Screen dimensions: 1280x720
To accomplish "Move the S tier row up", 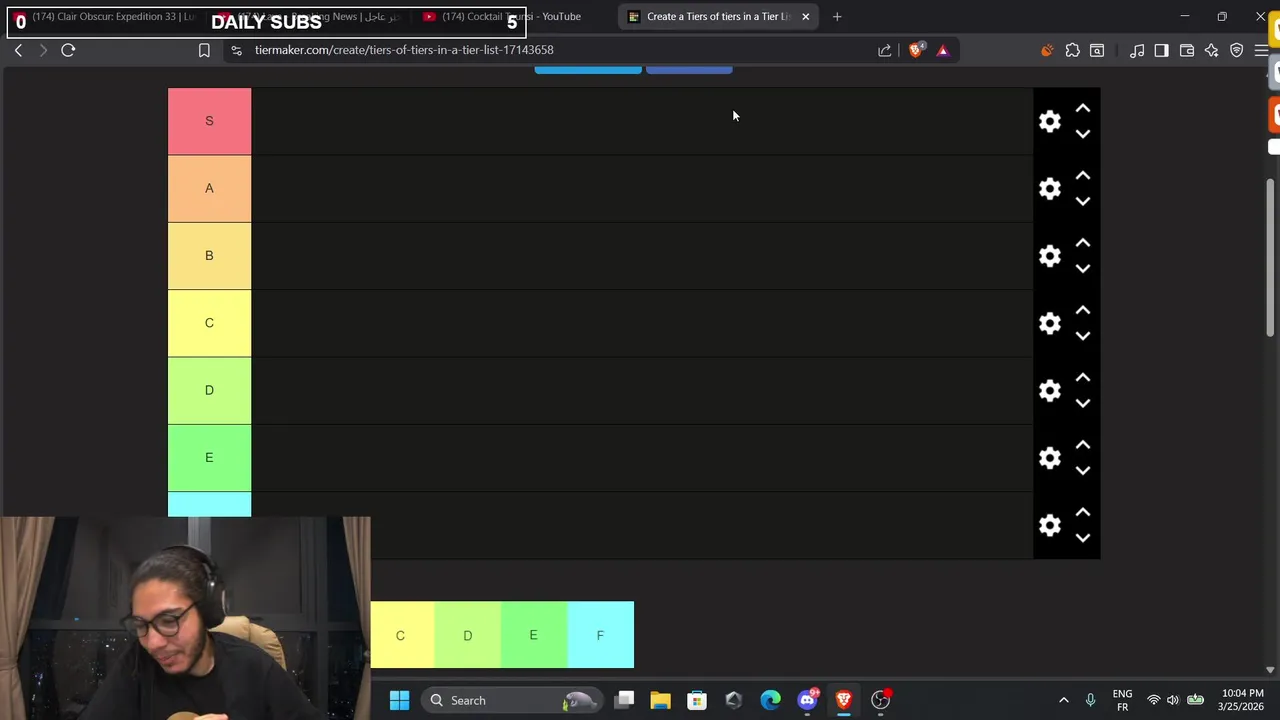I will pos(1083,108).
